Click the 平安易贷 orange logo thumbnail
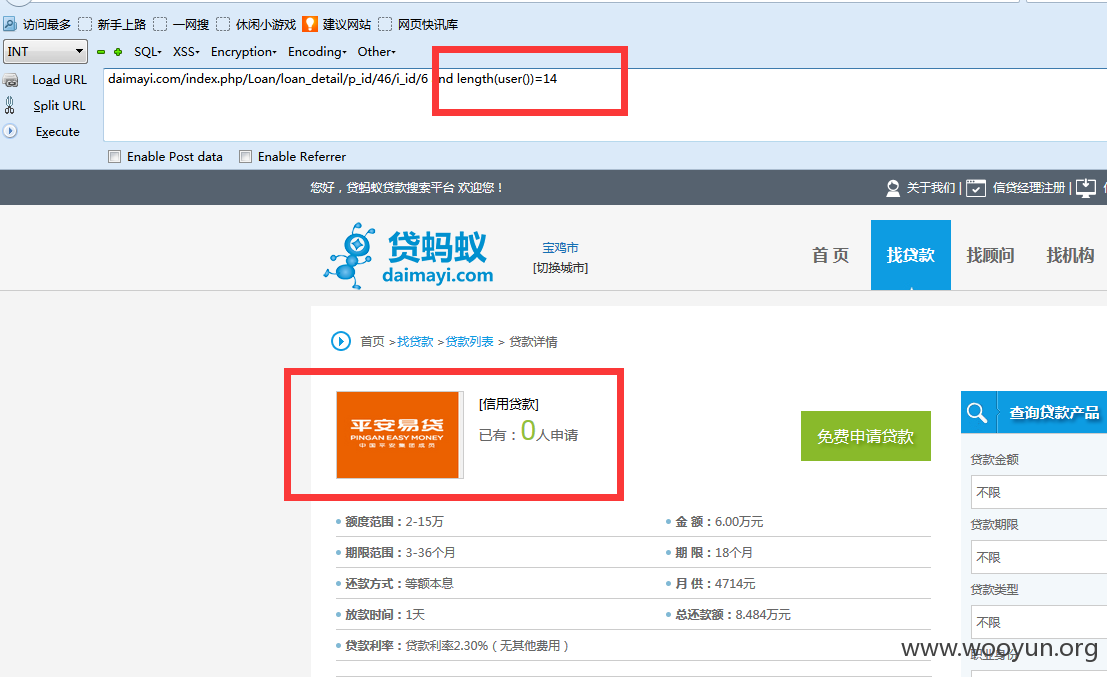Image resolution: width=1107 pixels, height=677 pixels. tap(398, 435)
